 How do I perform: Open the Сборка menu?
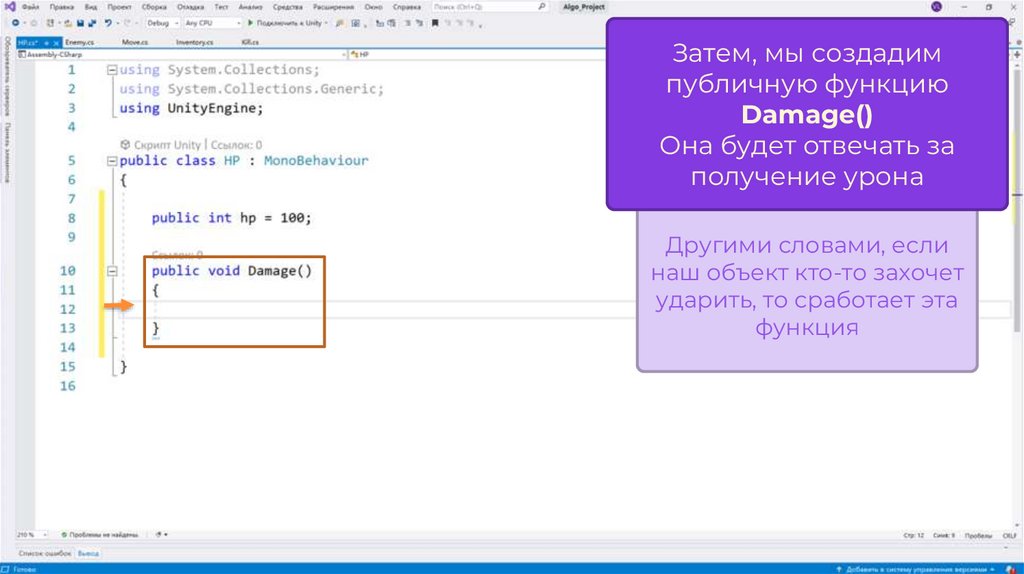click(x=154, y=7)
